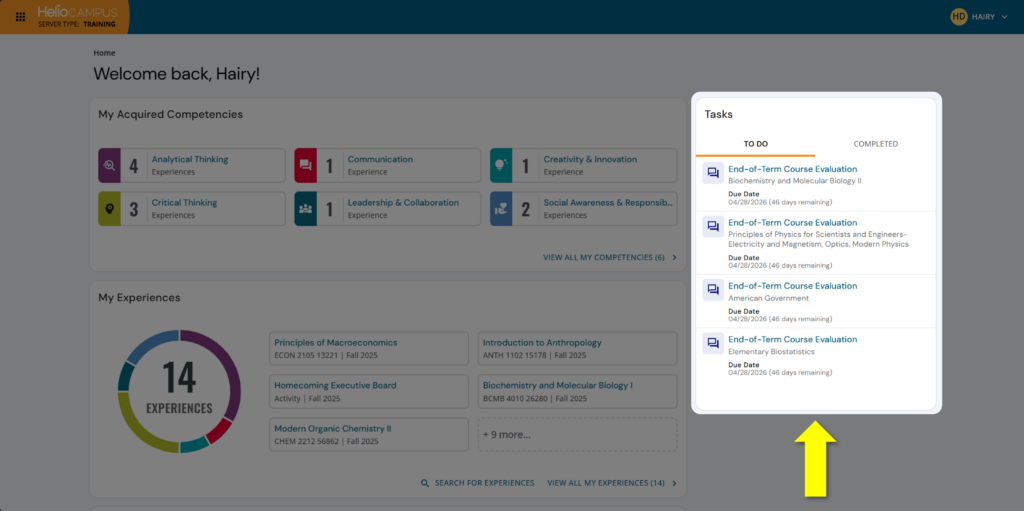Viewport: 1024px width, 511px height.
Task: Open the Creativity & Innovation competency icon
Action: (x=501, y=165)
